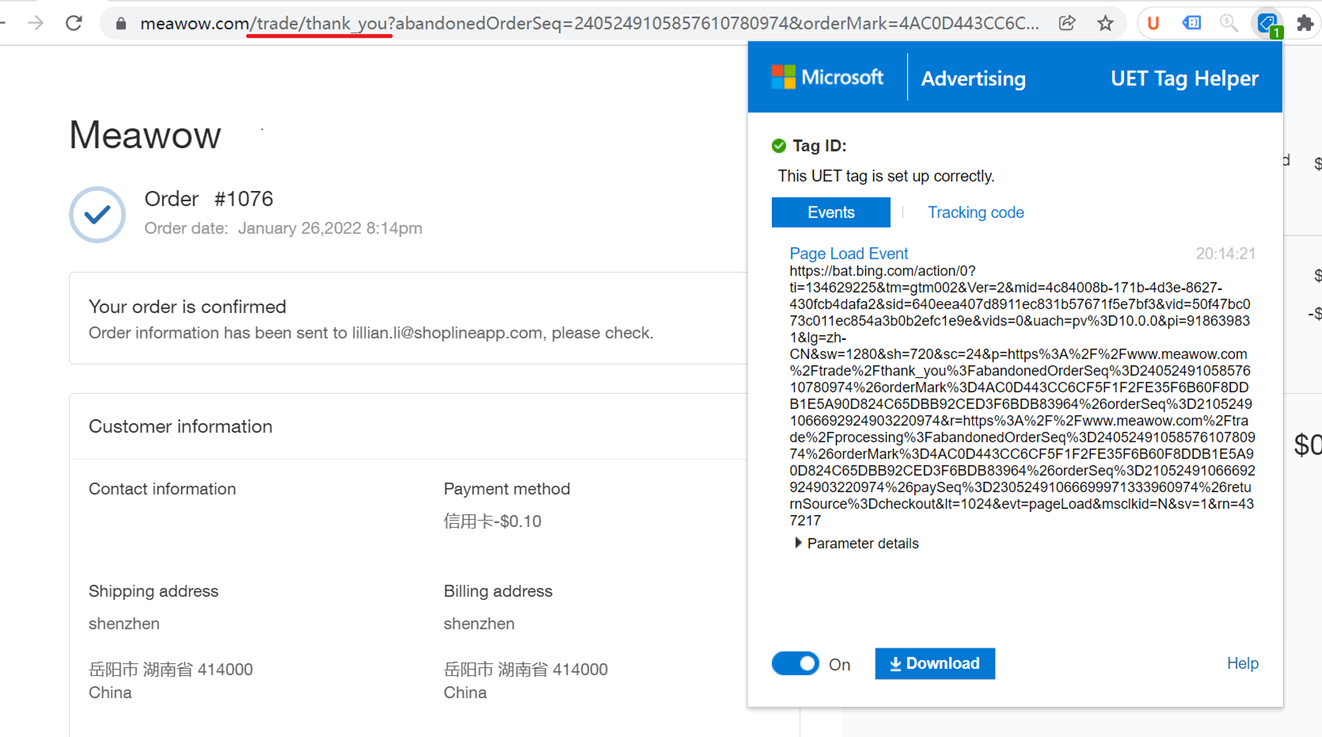Click 'This UET tag is set up correctly' text

[x=886, y=176]
